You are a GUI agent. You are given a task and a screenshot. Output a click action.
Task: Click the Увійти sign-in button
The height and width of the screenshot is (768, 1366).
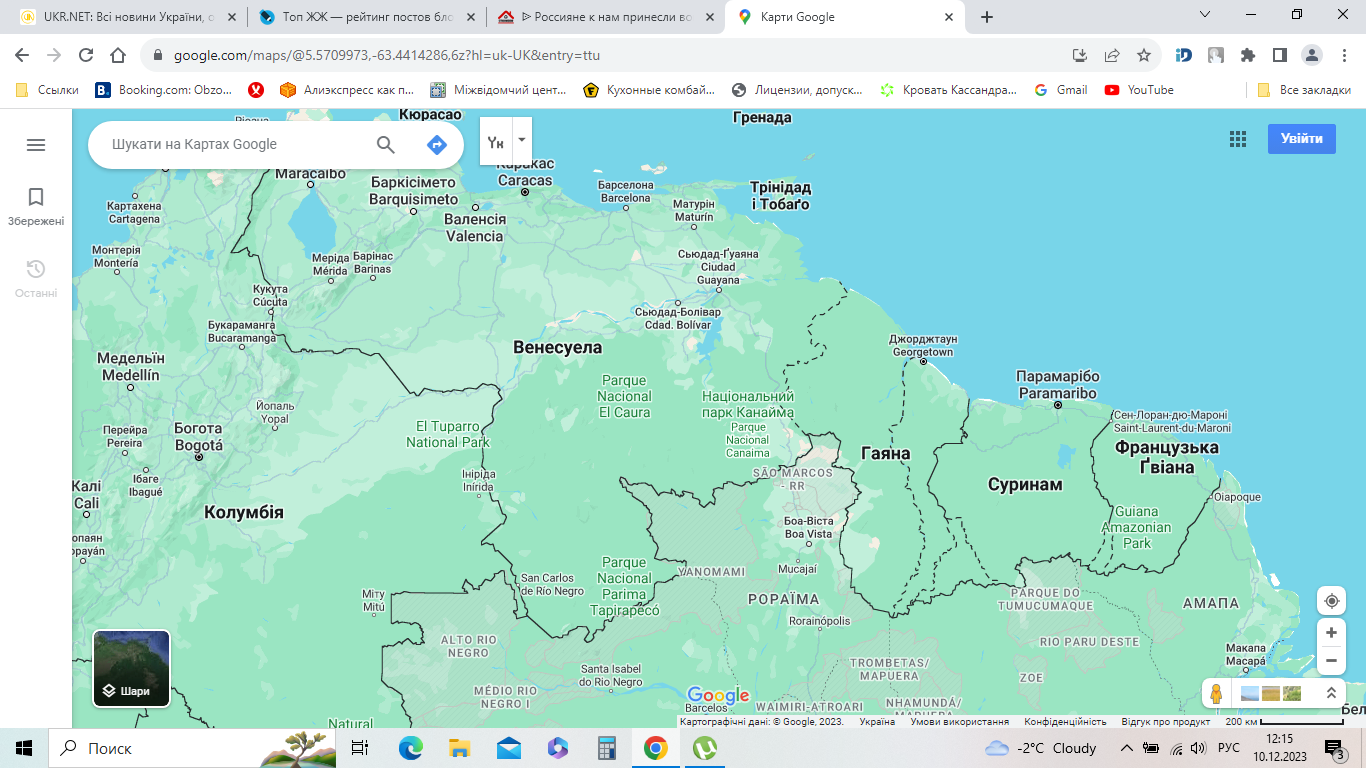click(x=1302, y=139)
